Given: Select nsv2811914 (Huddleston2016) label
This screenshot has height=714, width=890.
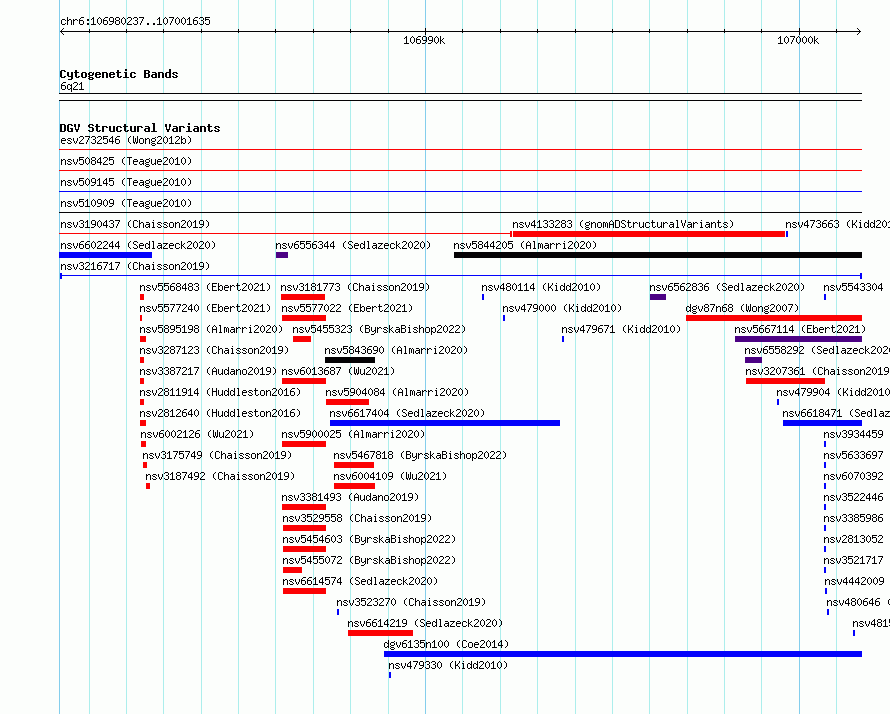Looking at the screenshot, I should pyautogui.click(x=220, y=392).
